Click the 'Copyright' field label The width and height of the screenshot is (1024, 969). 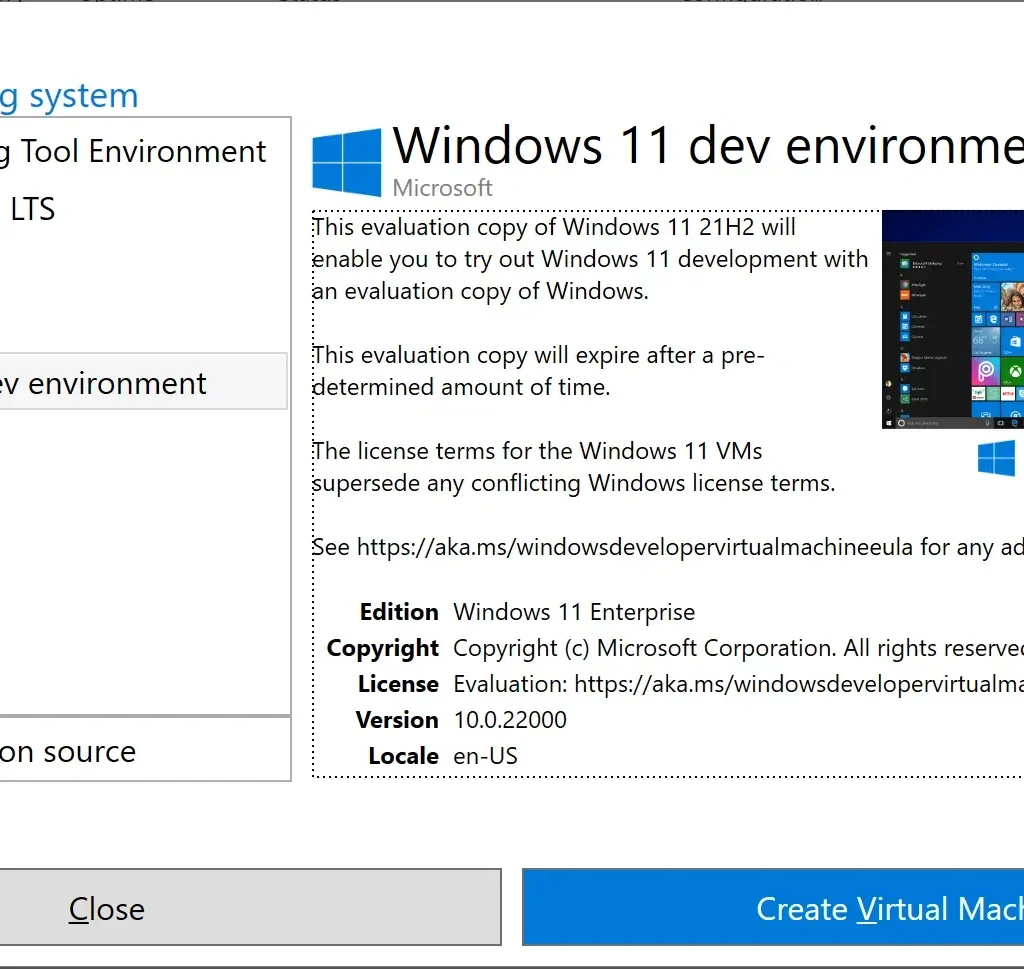[x=383, y=648]
